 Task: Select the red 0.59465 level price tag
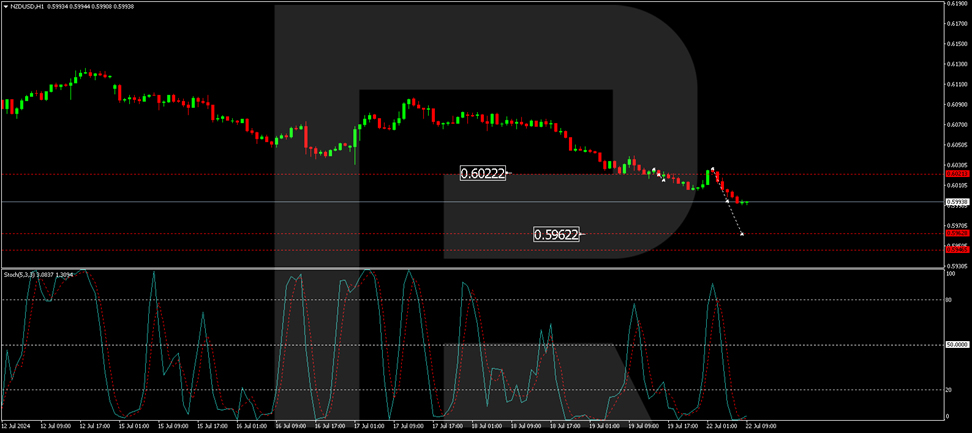click(x=957, y=250)
